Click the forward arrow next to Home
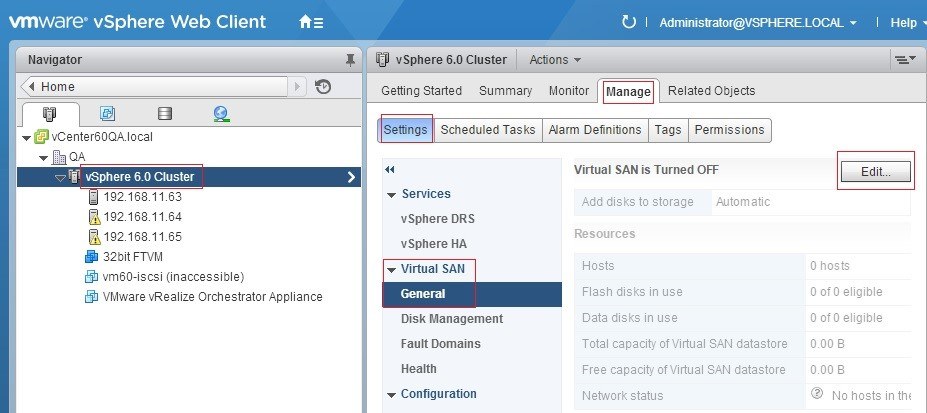 (297, 87)
